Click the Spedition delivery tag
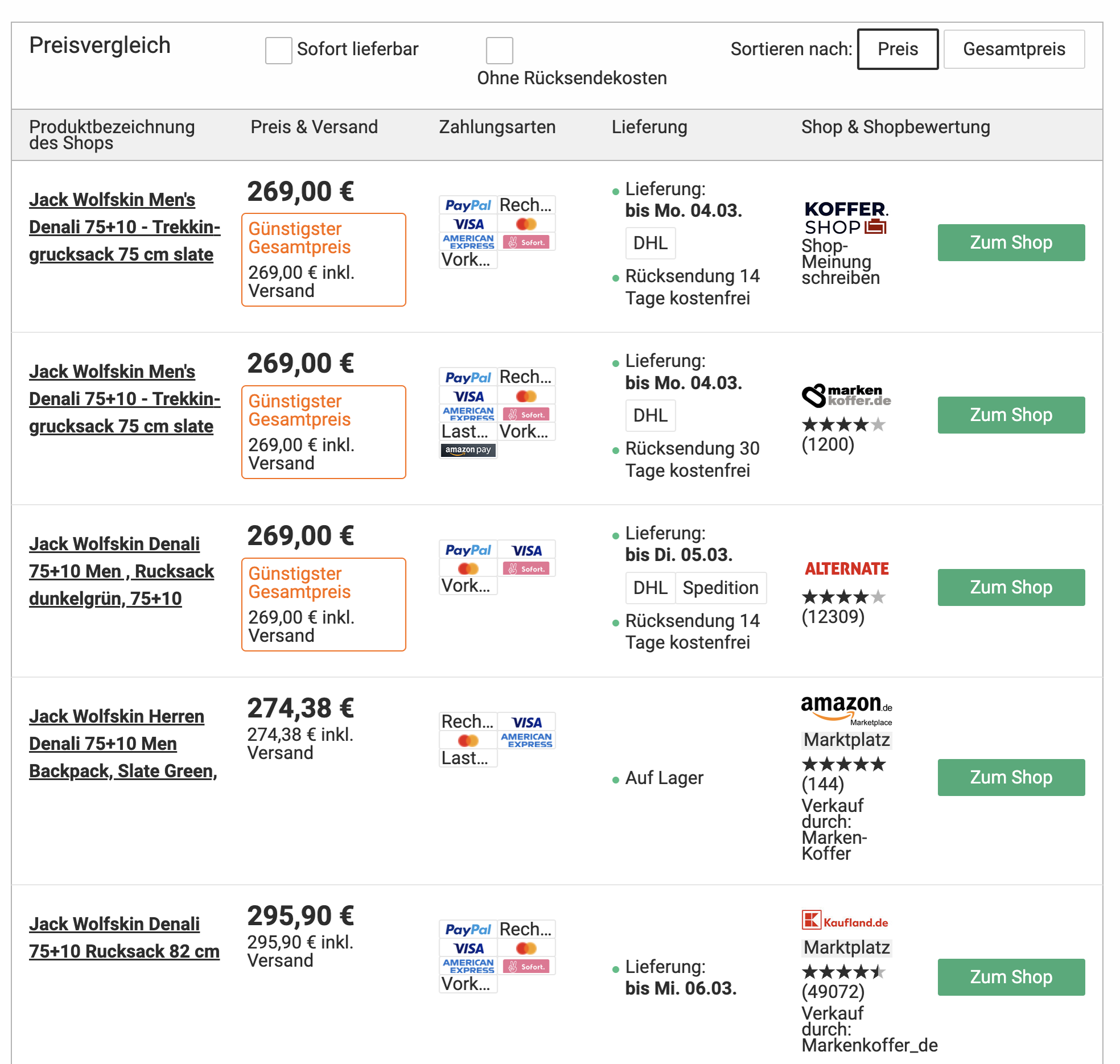 720,588
